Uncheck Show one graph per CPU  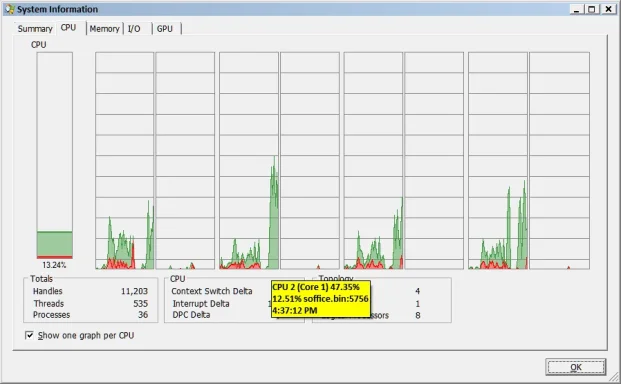pos(29,335)
